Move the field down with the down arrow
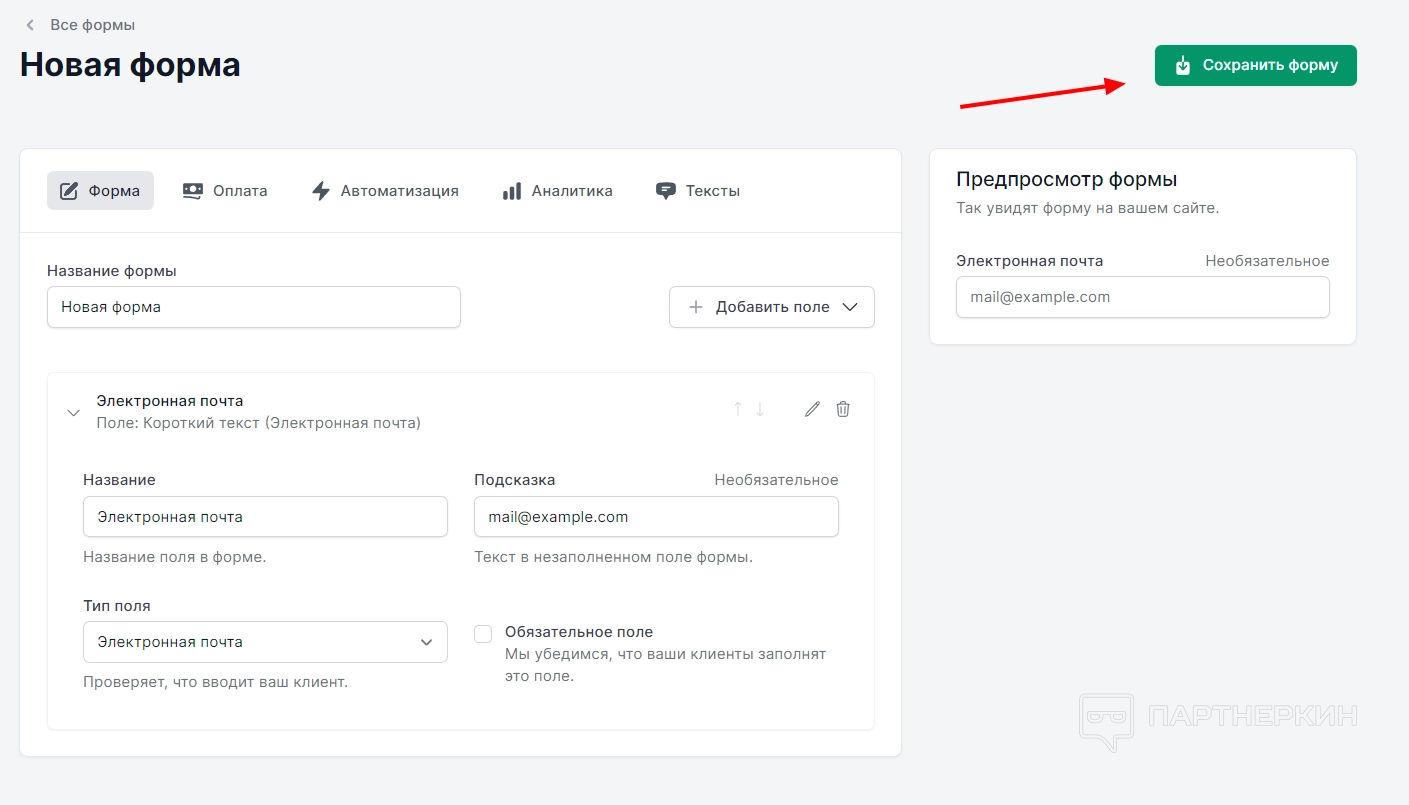The width and height of the screenshot is (1409, 805). pyautogui.click(x=760, y=409)
